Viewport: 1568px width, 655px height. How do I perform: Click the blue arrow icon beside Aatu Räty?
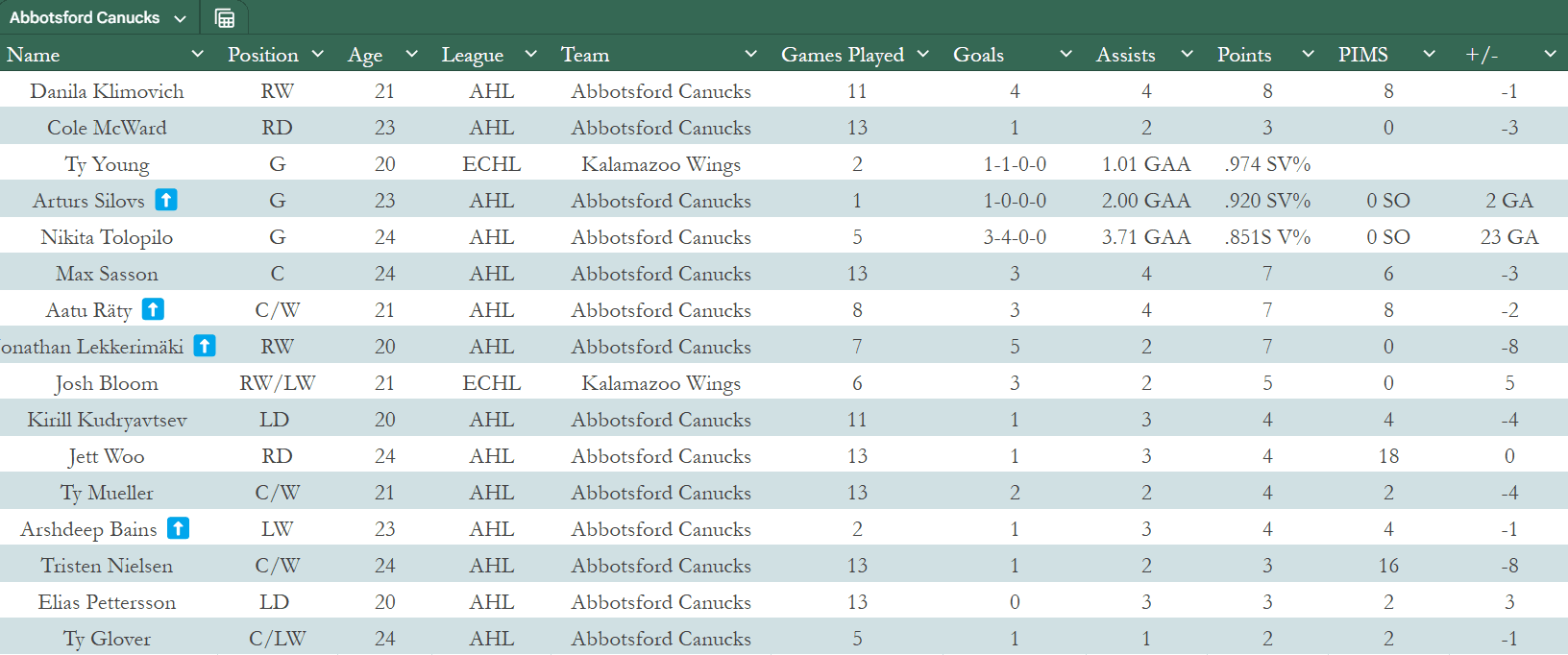click(x=153, y=309)
